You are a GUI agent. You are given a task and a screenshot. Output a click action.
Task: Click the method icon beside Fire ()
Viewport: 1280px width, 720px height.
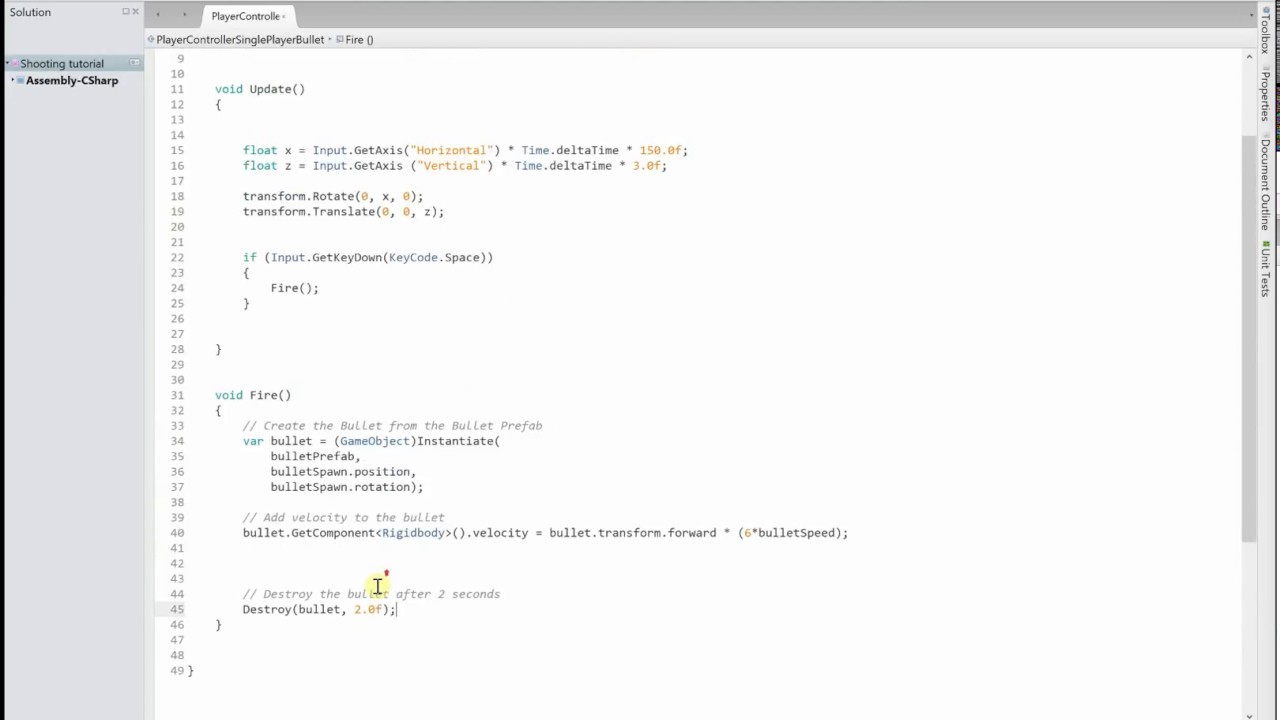[x=340, y=39]
